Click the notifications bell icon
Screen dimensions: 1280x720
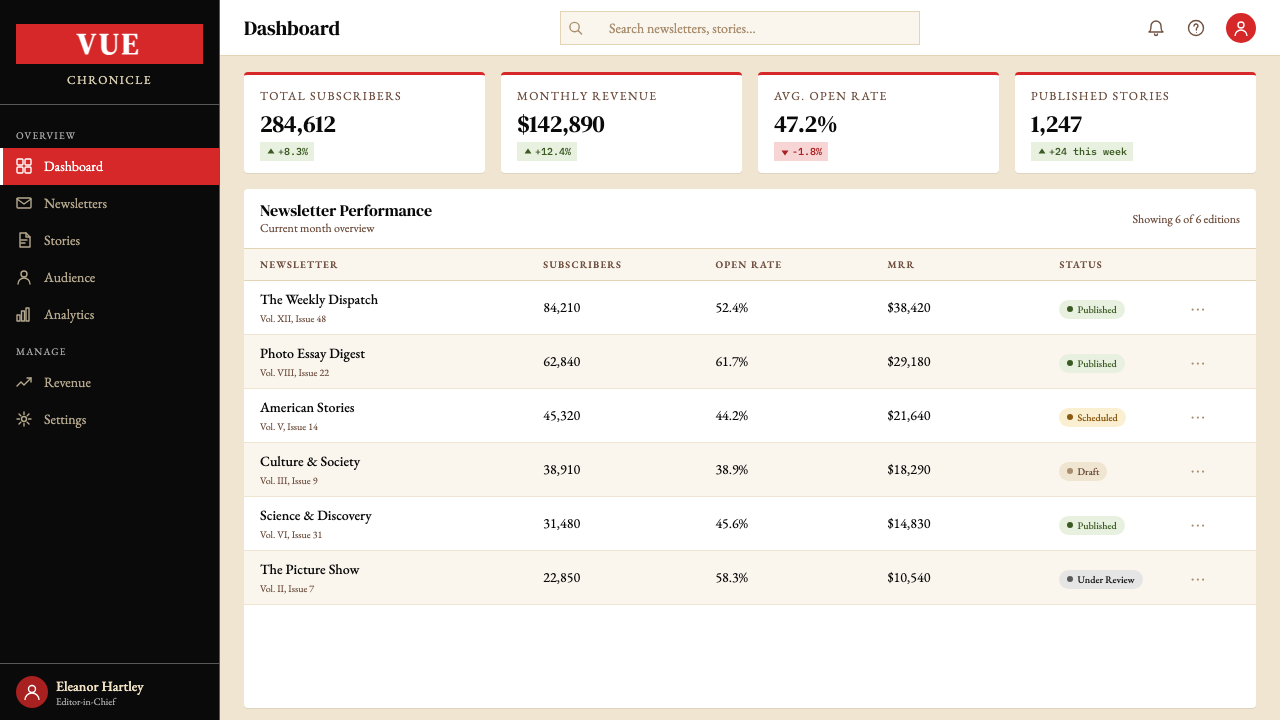coord(1156,28)
